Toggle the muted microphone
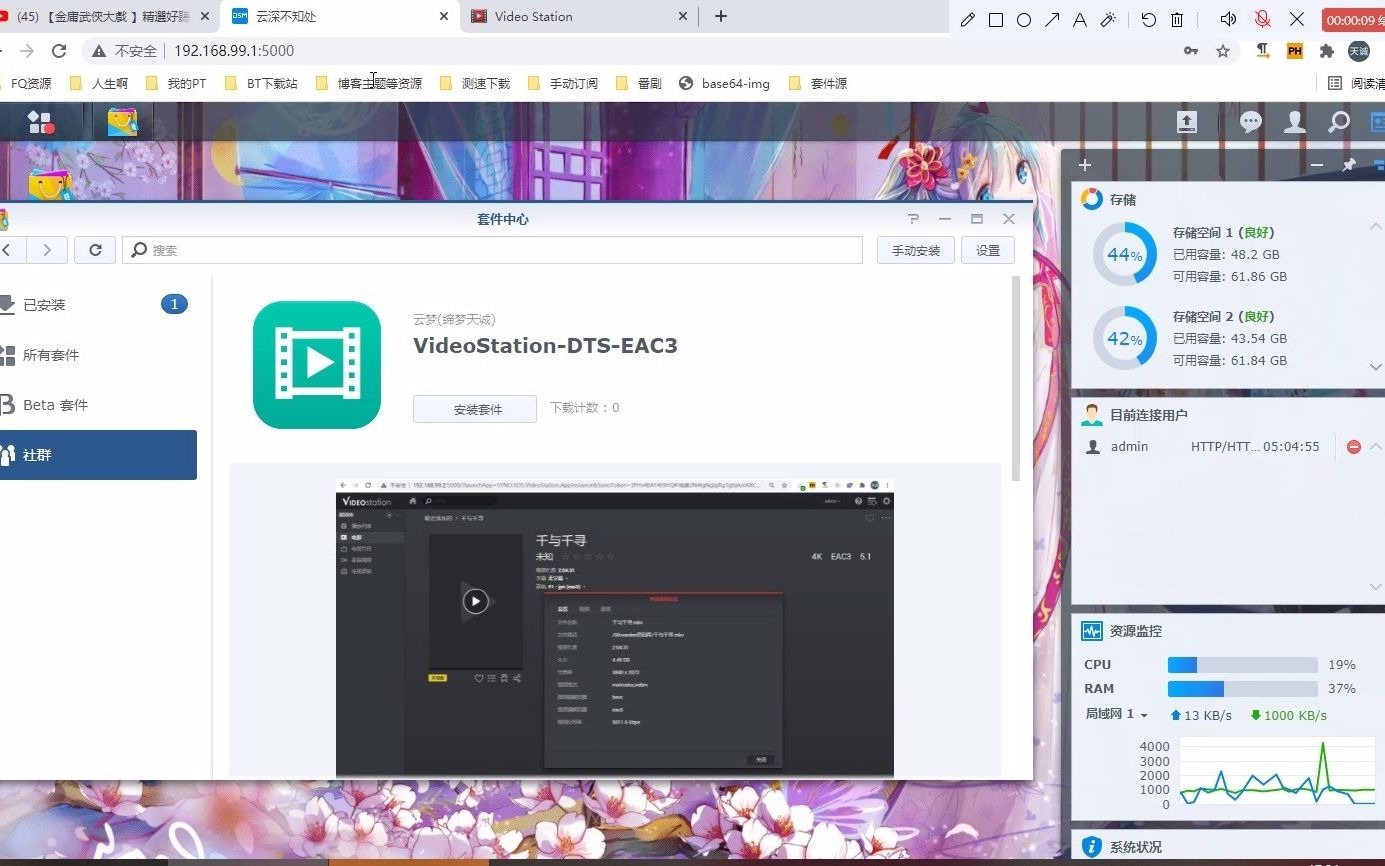The height and width of the screenshot is (866, 1385). [1263, 19]
